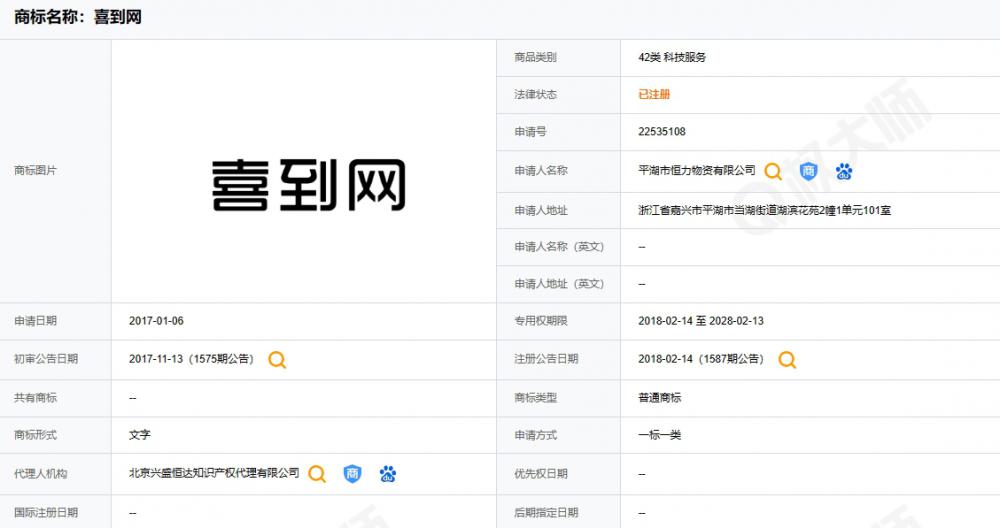Select the 国际注册日期 label
This screenshot has height=528, width=1000.
pyautogui.click(x=46, y=513)
